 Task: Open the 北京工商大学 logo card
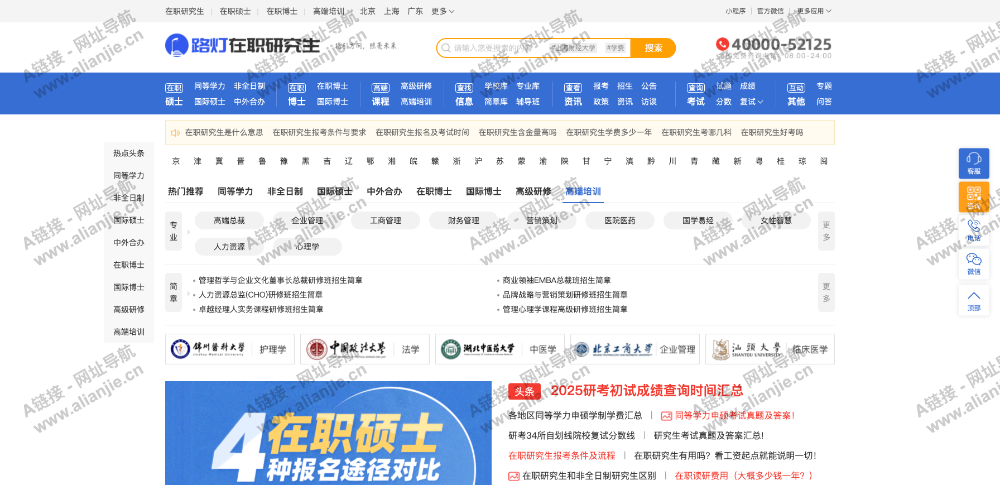tap(635, 349)
